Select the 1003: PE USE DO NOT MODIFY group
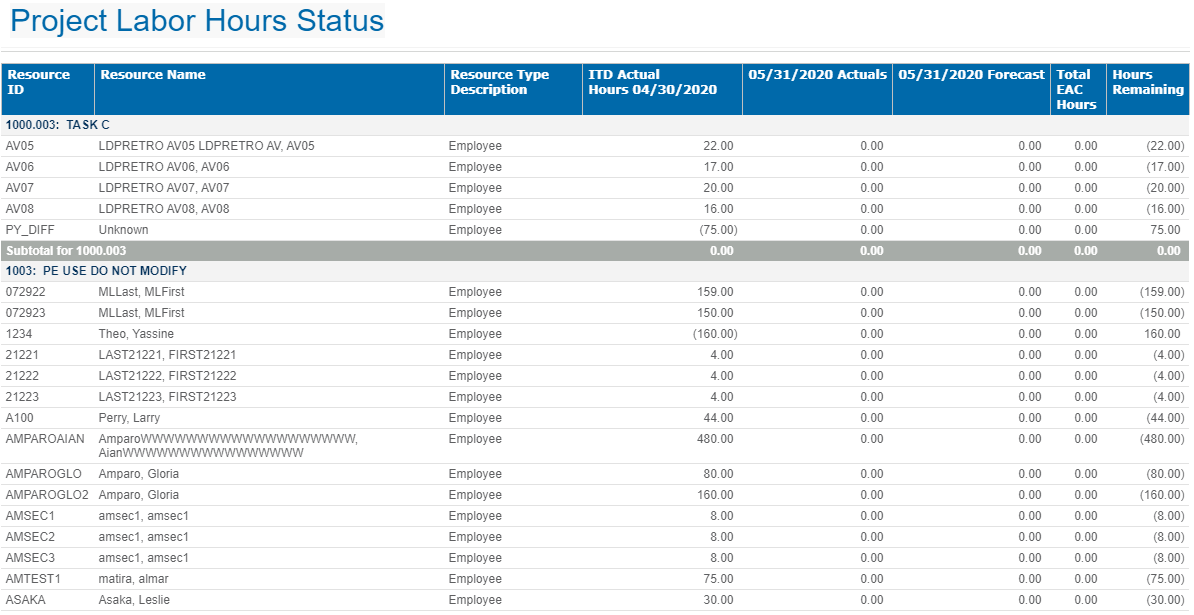 (x=96, y=271)
